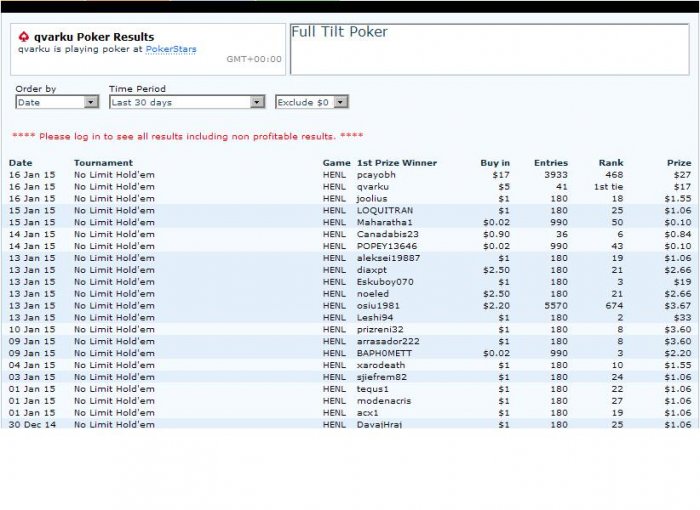700x510 pixels.
Task: Select winner name tequs1
Action: click(x=373, y=389)
